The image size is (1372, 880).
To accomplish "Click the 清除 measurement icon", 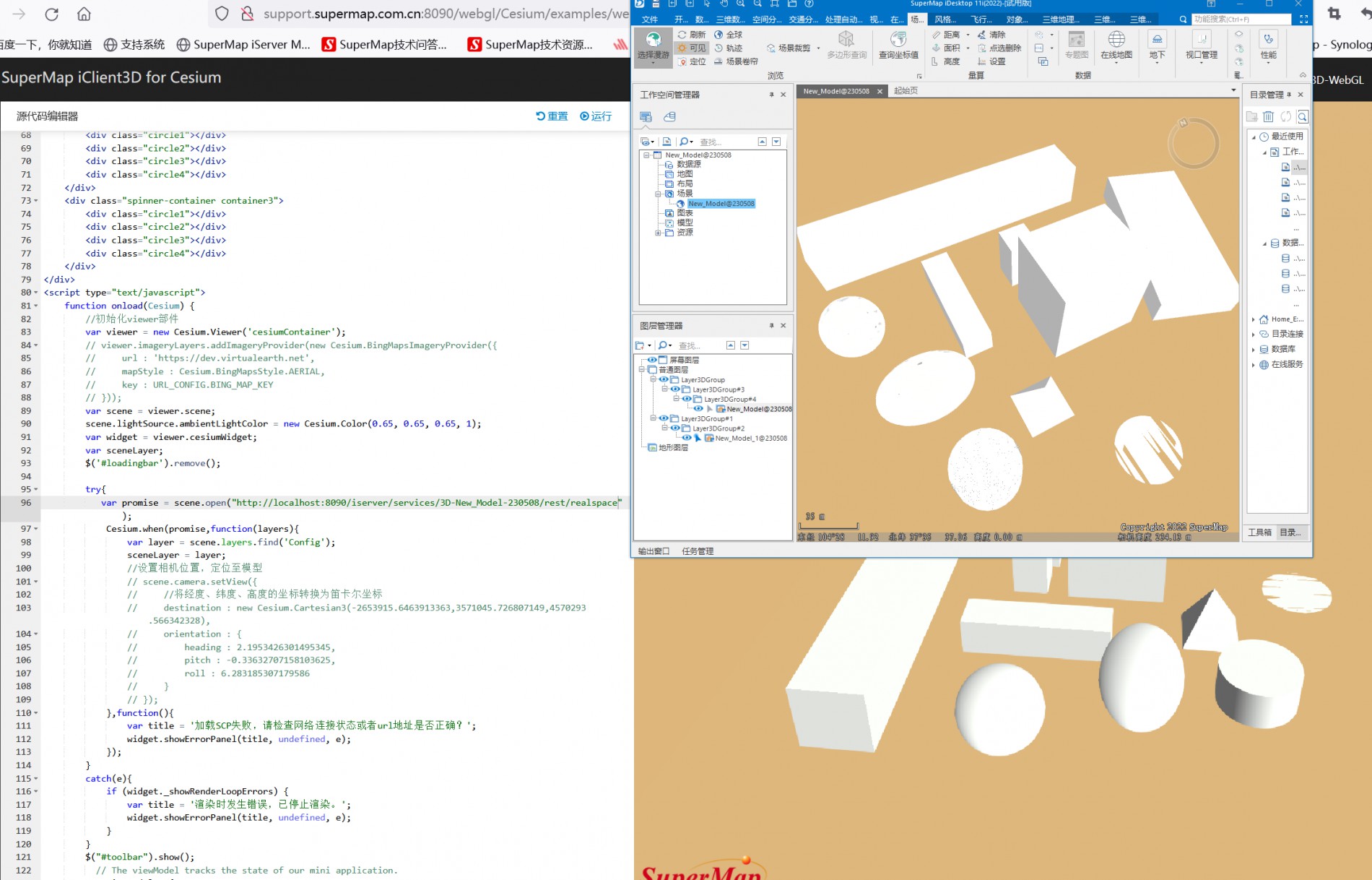I will point(981,35).
